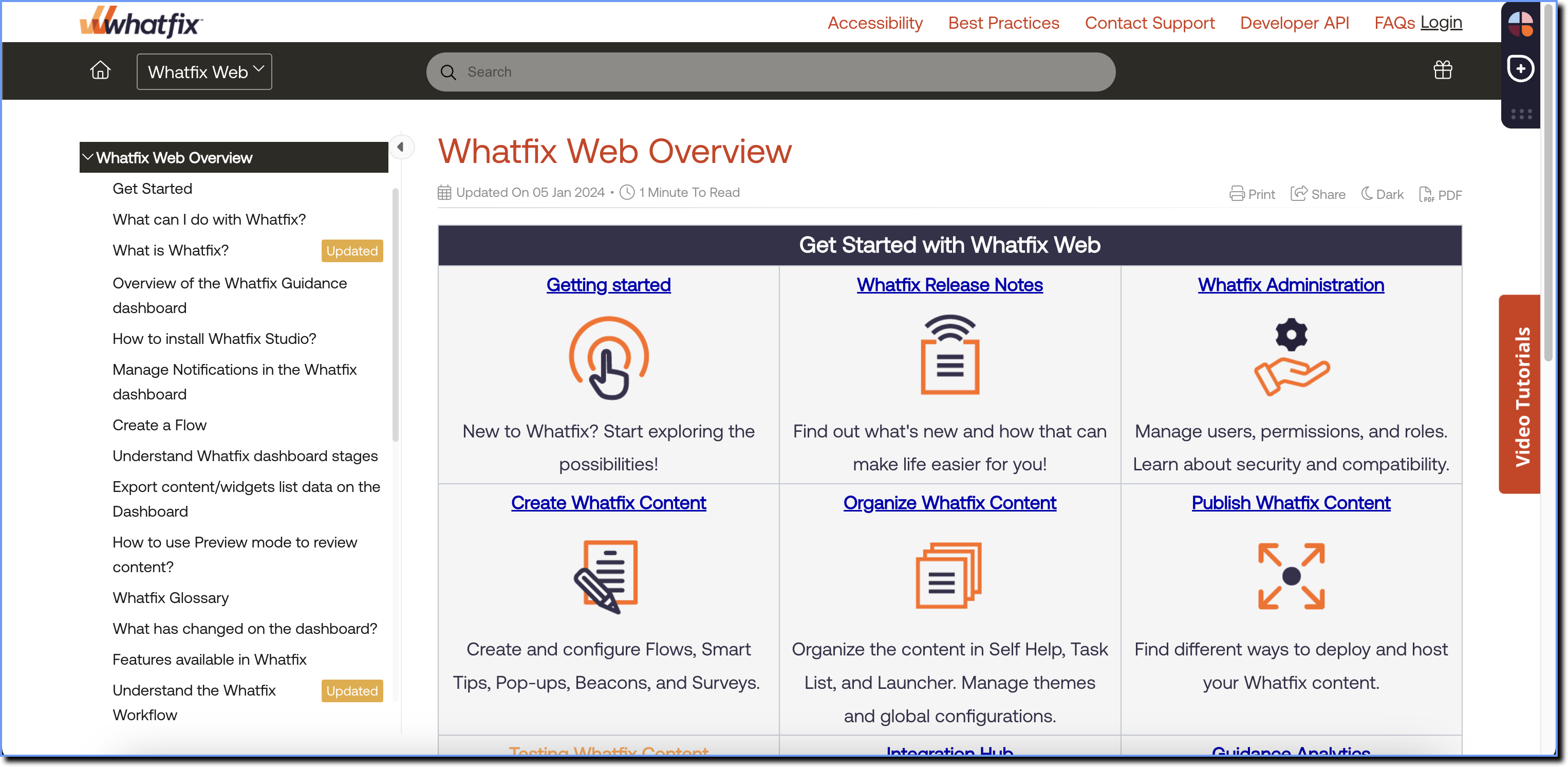Open the gift what's-new icon
This screenshot has height=767, width=1568.
[1442, 70]
